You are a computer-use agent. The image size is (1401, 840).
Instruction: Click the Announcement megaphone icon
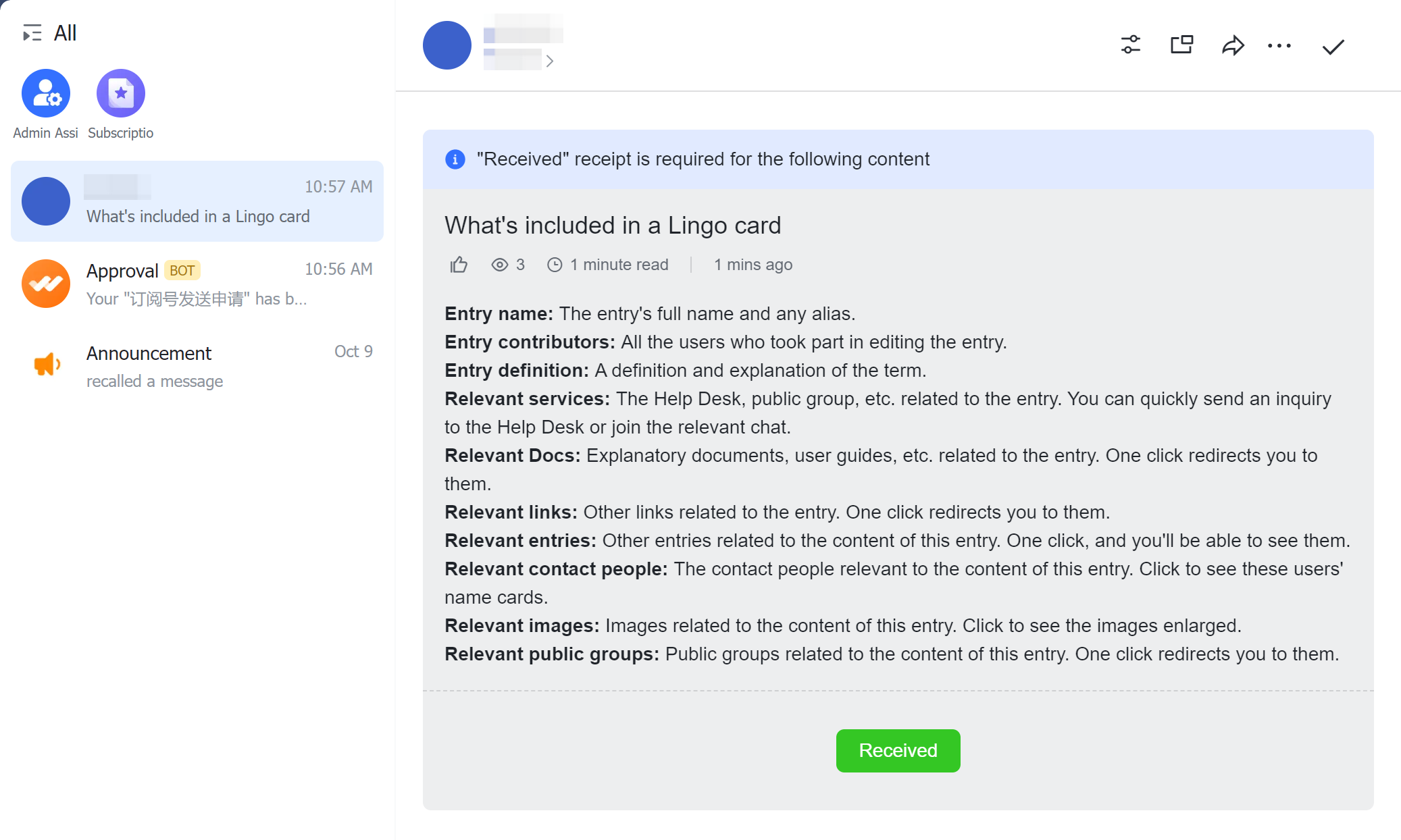(x=45, y=365)
